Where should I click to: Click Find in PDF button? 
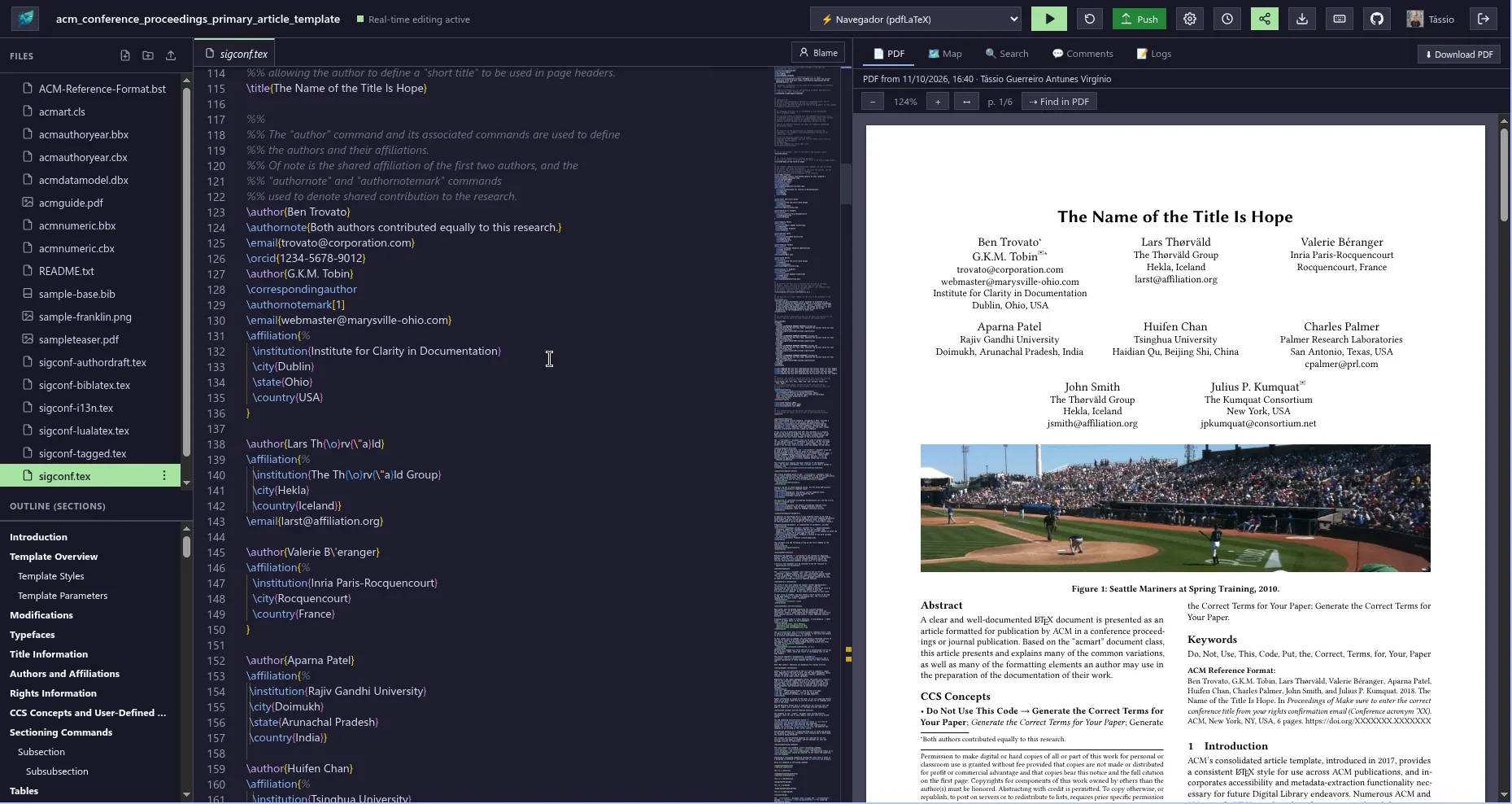(1059, 102)
